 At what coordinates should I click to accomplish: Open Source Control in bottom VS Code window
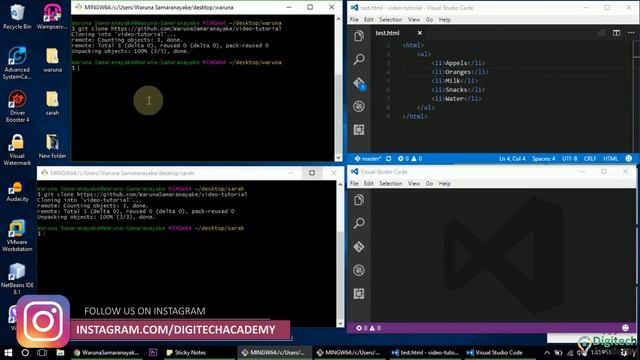coord(359,247)
